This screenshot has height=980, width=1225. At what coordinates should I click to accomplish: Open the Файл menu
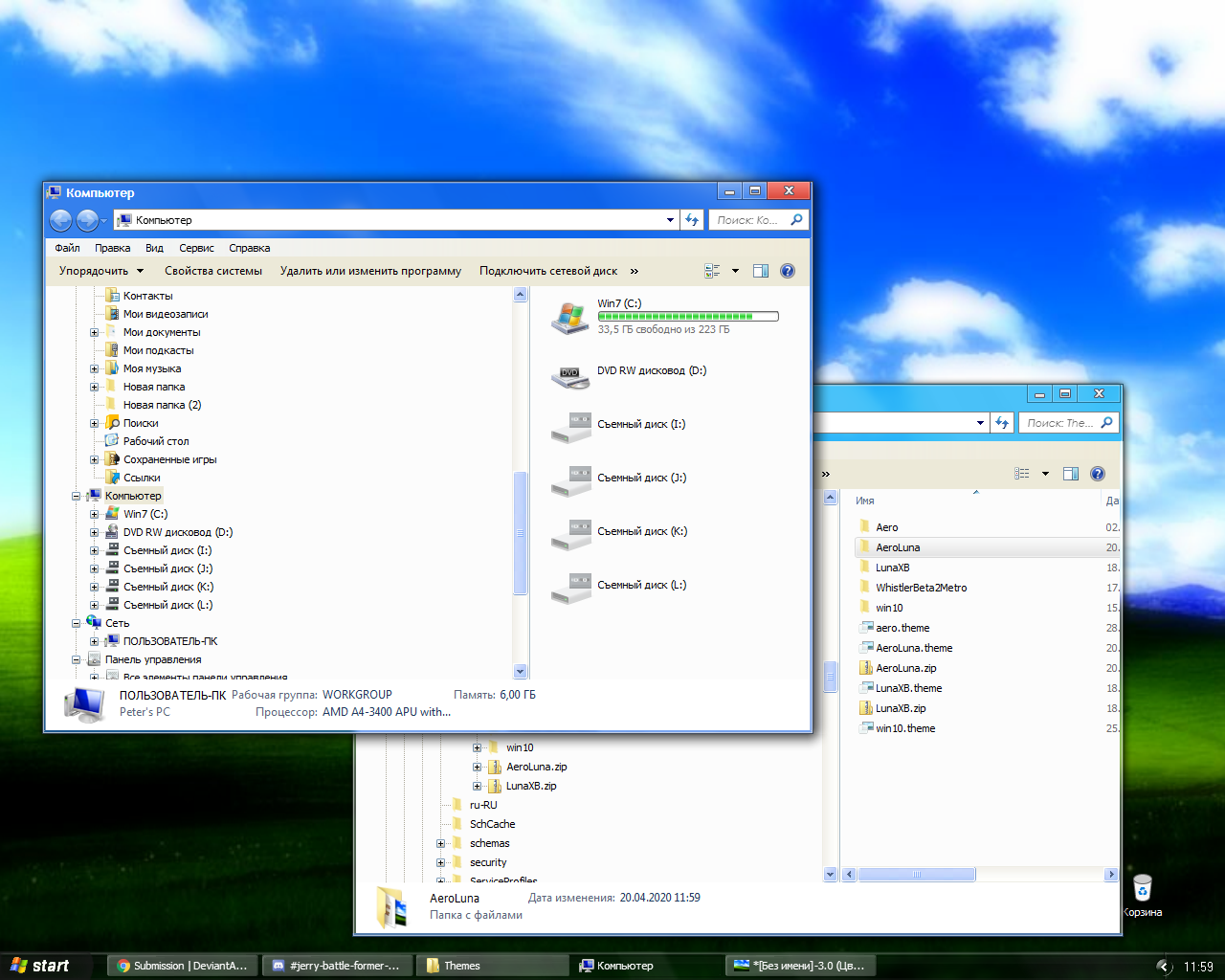click(x=67, y=248)
